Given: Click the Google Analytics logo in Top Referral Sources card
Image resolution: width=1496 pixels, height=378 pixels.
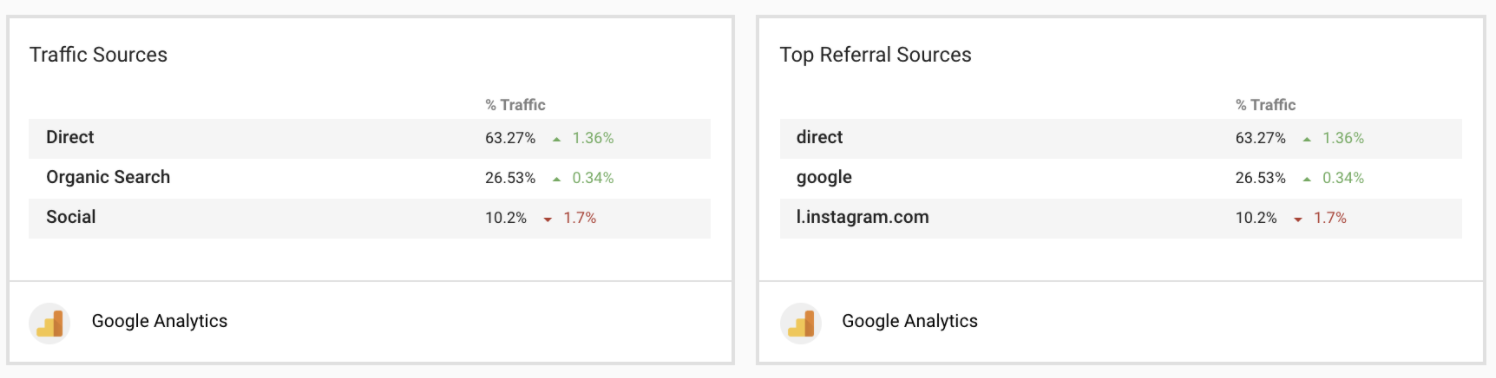Looking at the screenshot, I should coord(800,322).
